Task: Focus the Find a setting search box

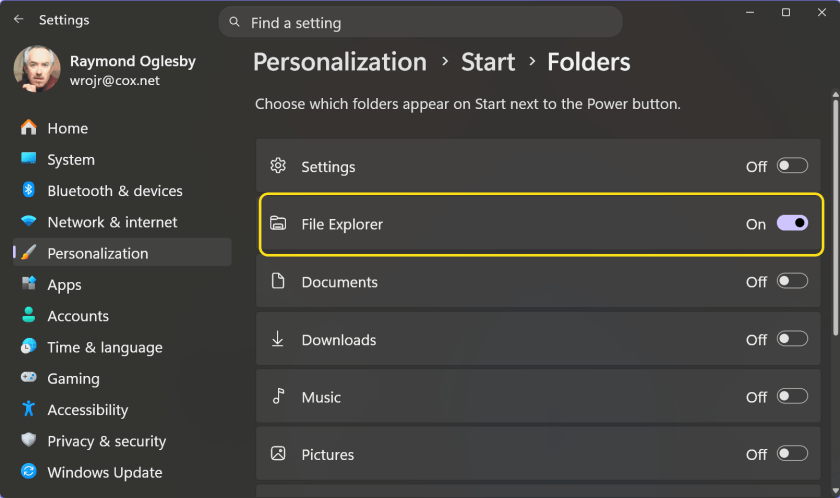Action: coord(421,22)
